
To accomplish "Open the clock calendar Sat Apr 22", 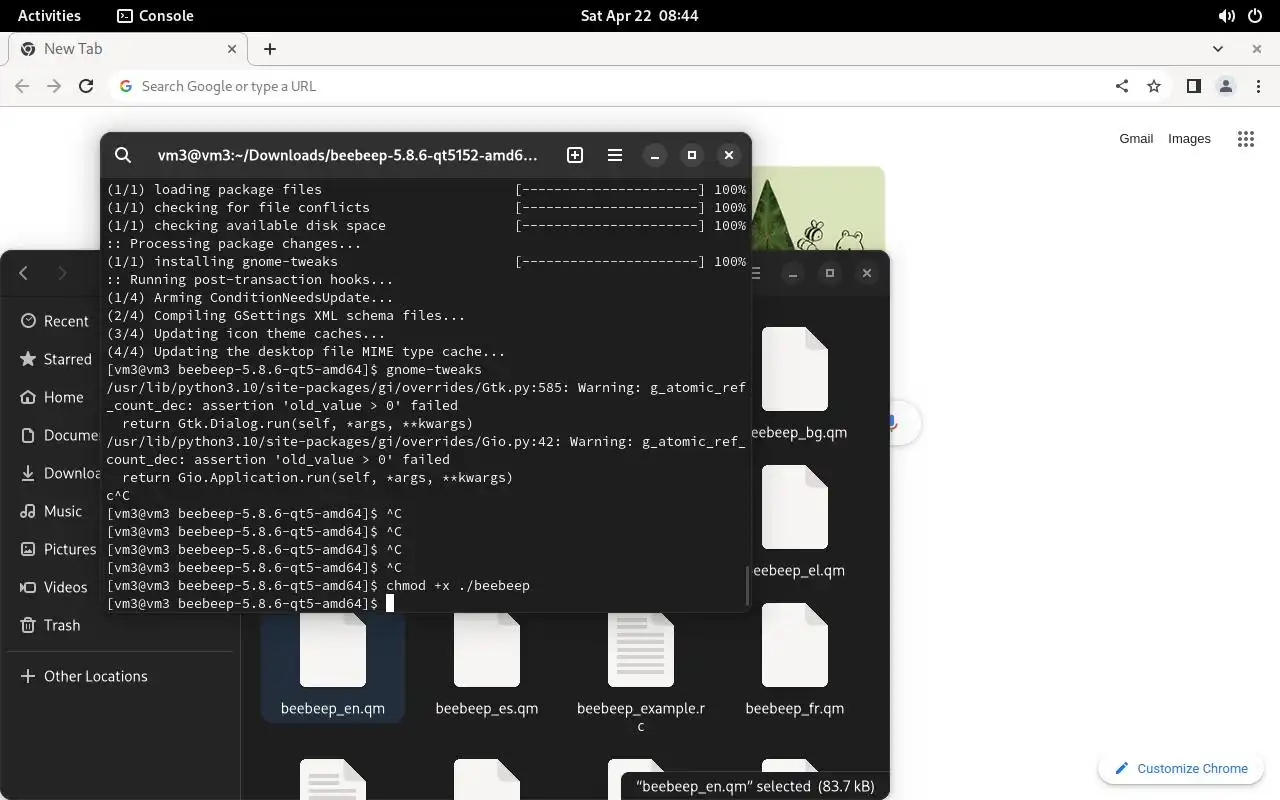I will [x=640, y=16].
